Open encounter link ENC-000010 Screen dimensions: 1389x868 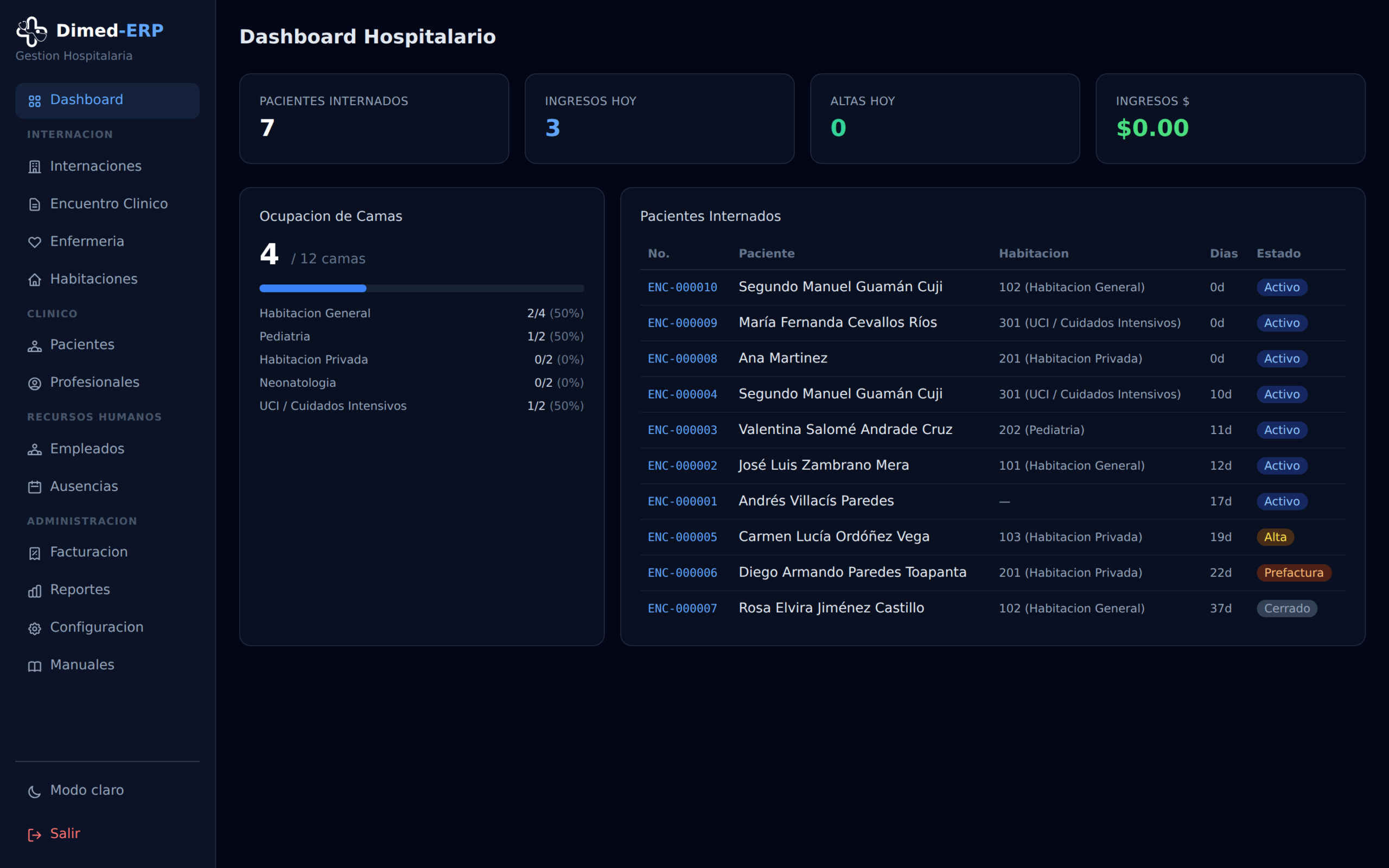[x=683, y=288]
